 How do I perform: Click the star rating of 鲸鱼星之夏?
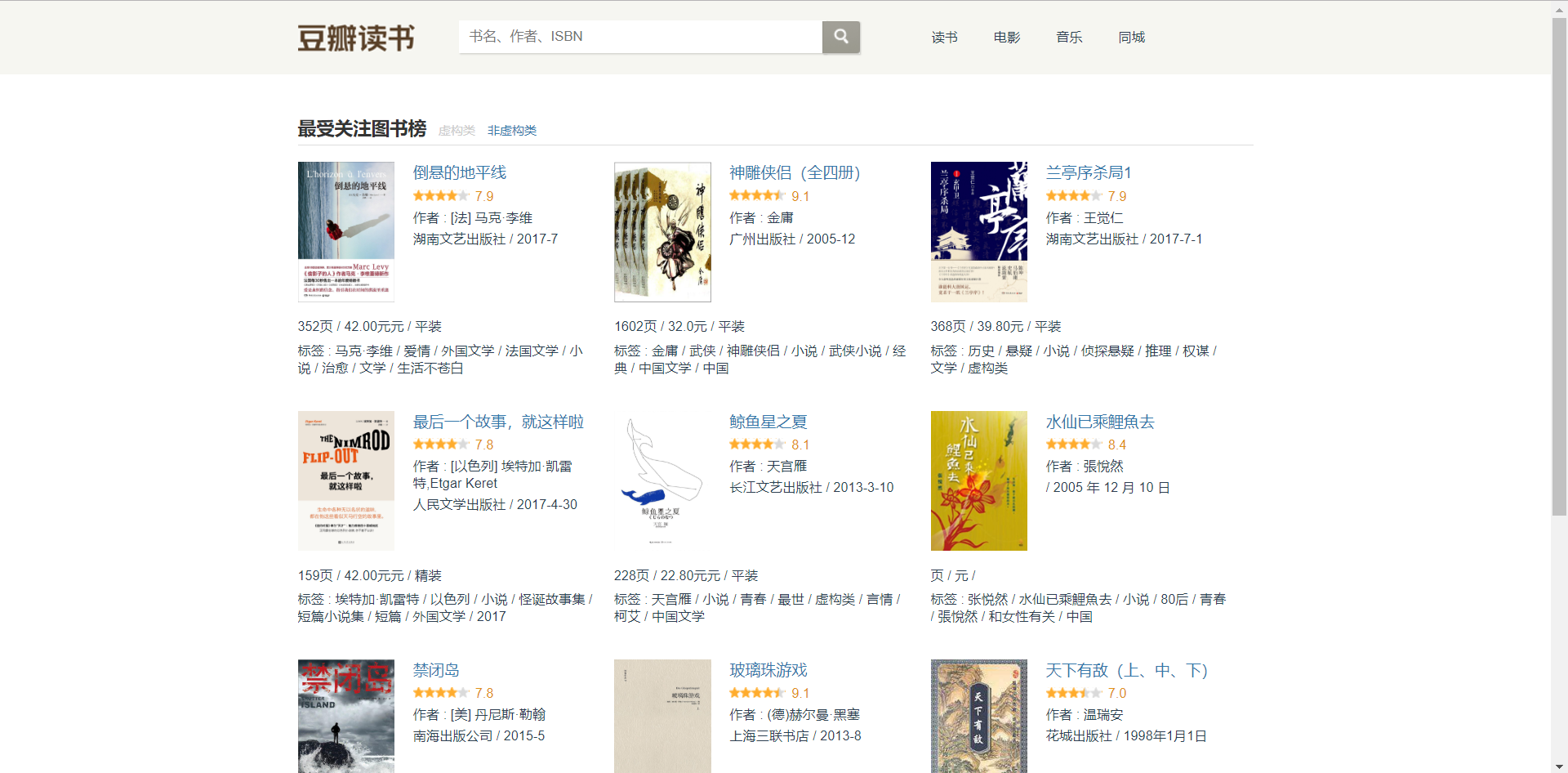757,445
